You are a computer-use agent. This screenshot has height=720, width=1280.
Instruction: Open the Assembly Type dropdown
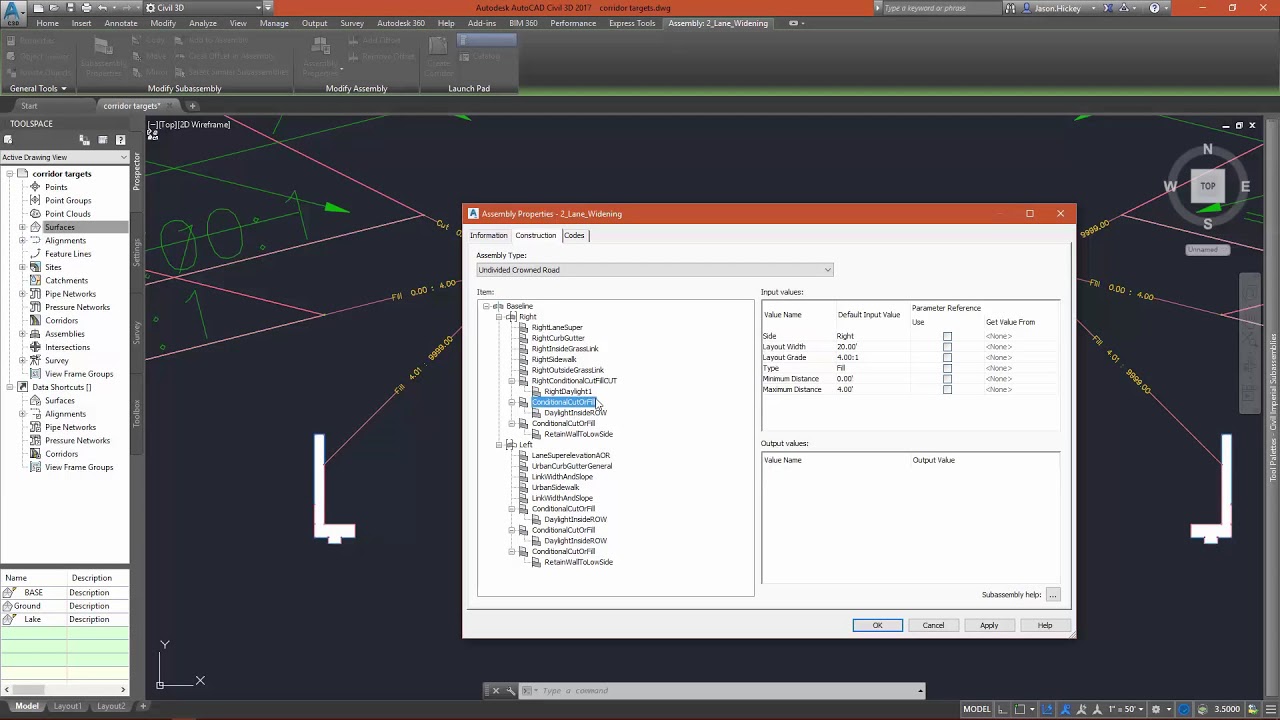(x=826, y=270)
